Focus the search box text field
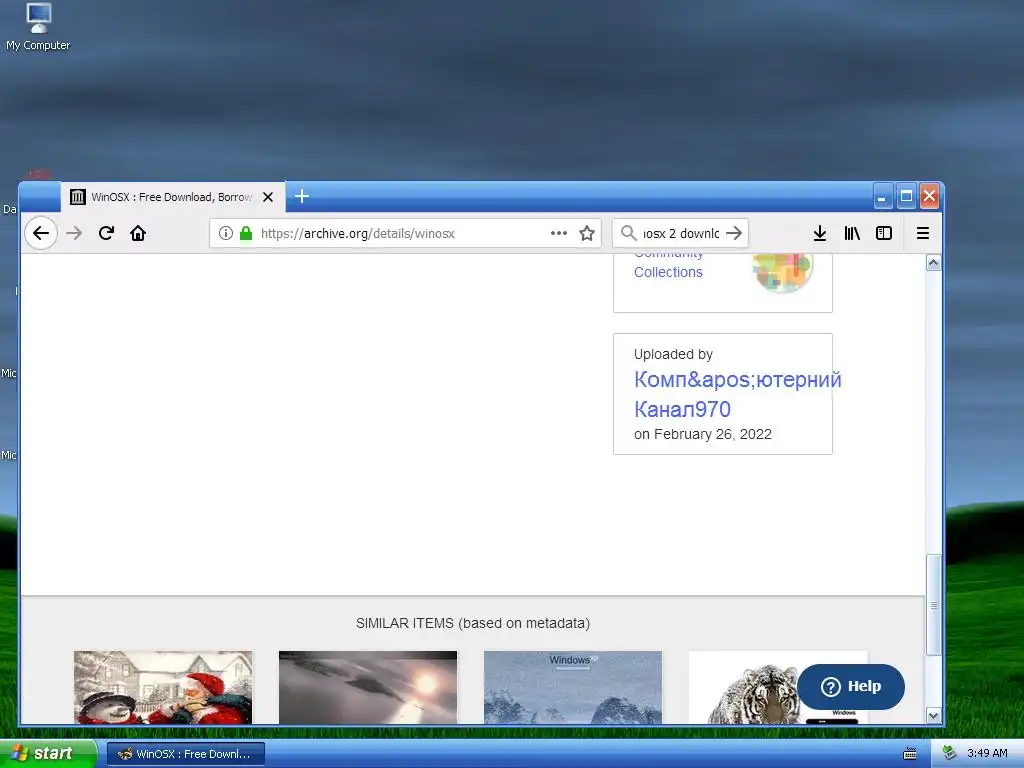1024x768 pixels. 681,233
